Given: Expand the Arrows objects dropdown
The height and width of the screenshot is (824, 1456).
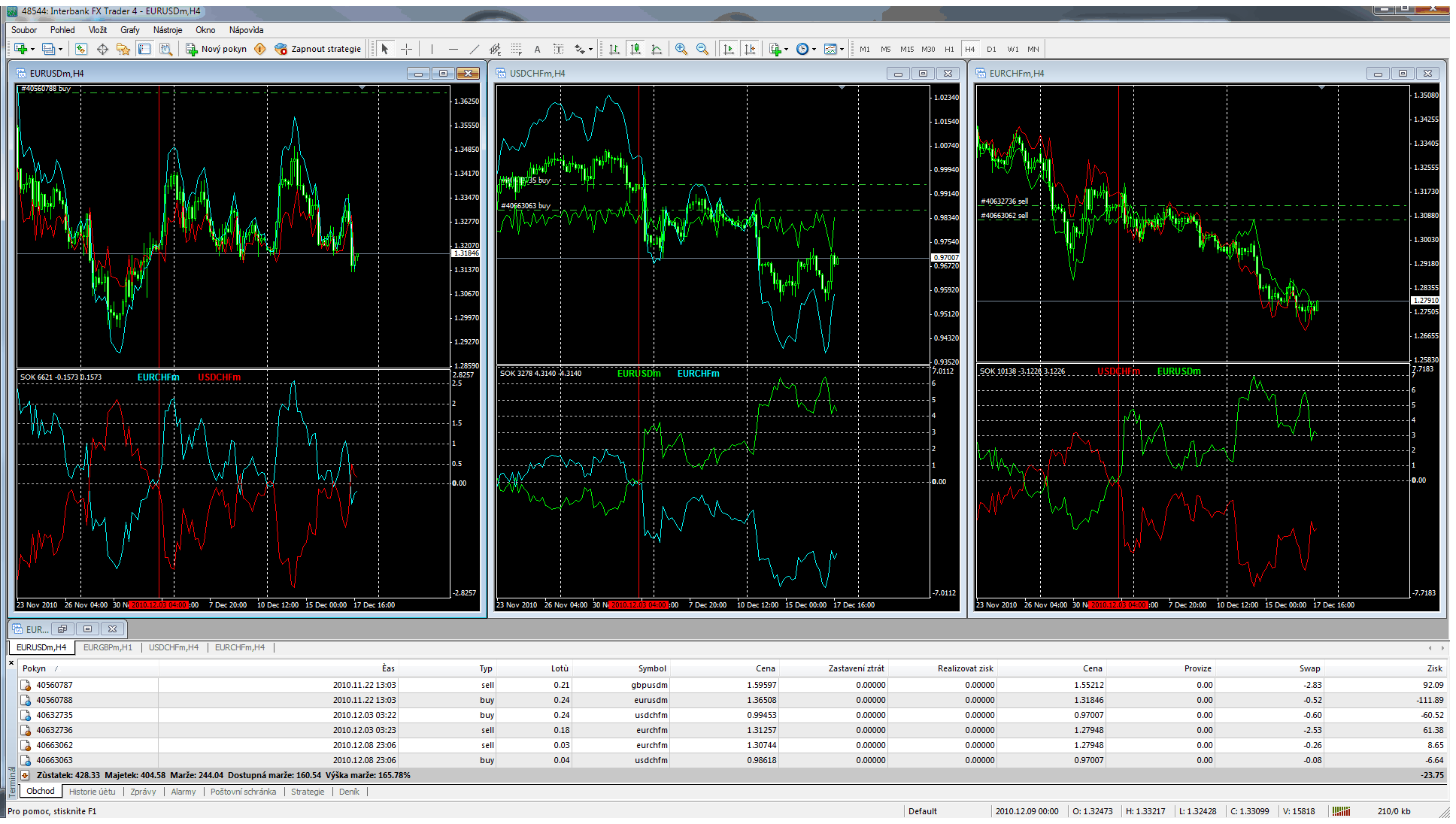Looking at the screenshot, I should (x=590, y=50).
